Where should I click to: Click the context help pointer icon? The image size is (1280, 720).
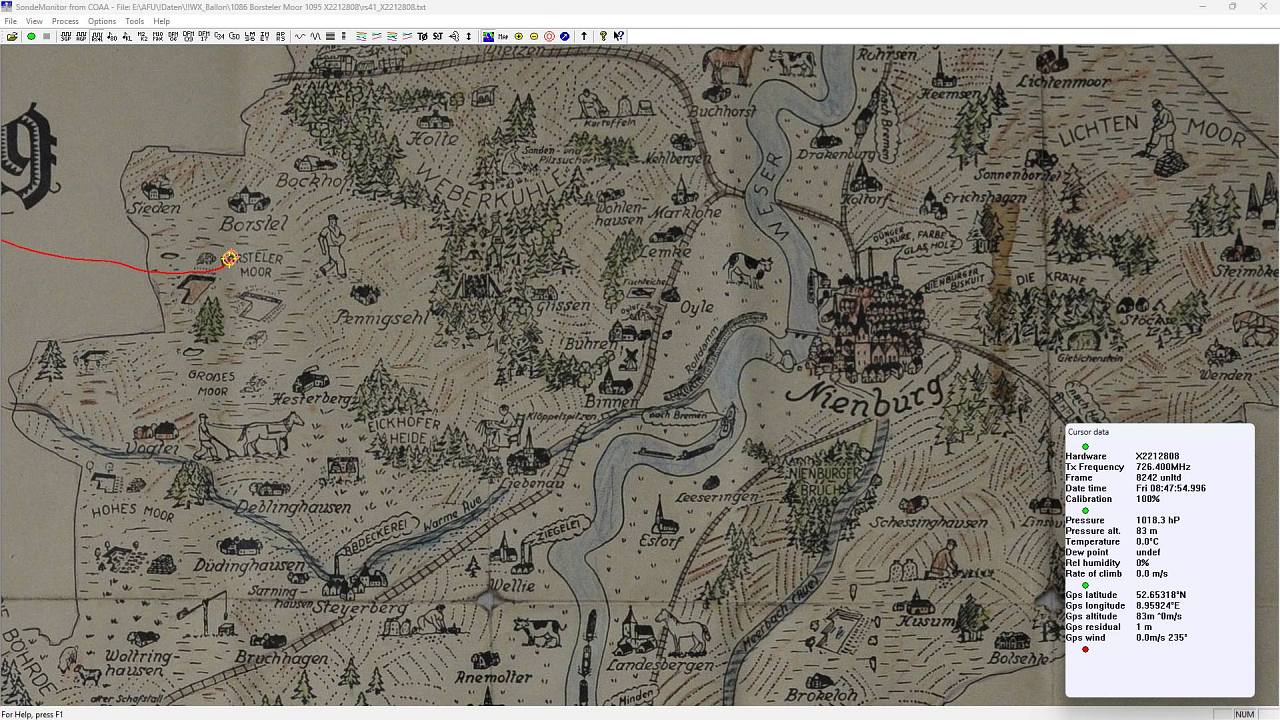[619, 36]
